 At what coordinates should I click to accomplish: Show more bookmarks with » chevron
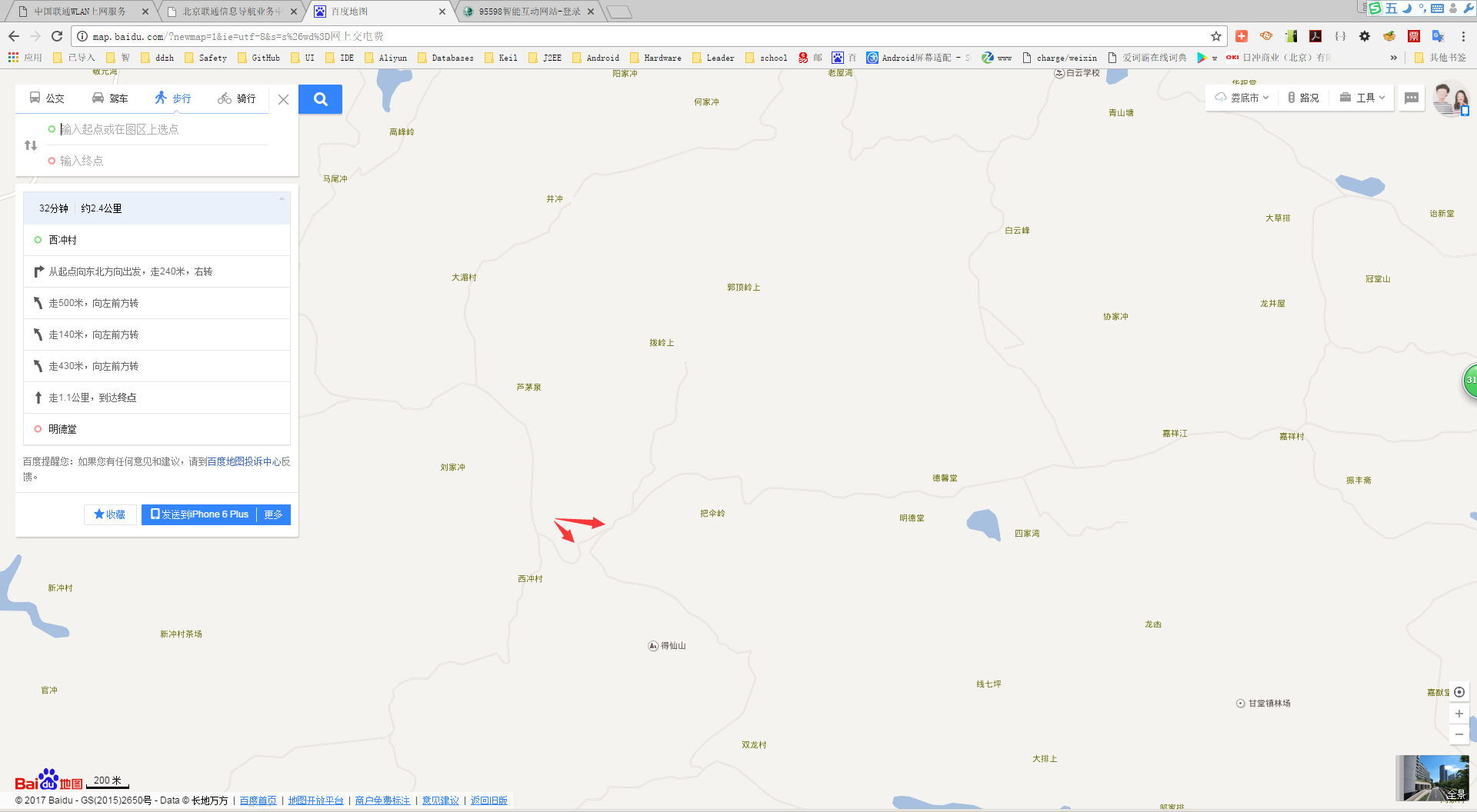(x=1393, y=58)
